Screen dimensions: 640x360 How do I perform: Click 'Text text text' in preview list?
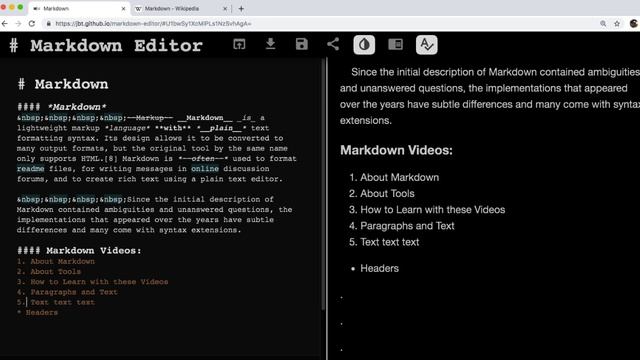[390, 242]
